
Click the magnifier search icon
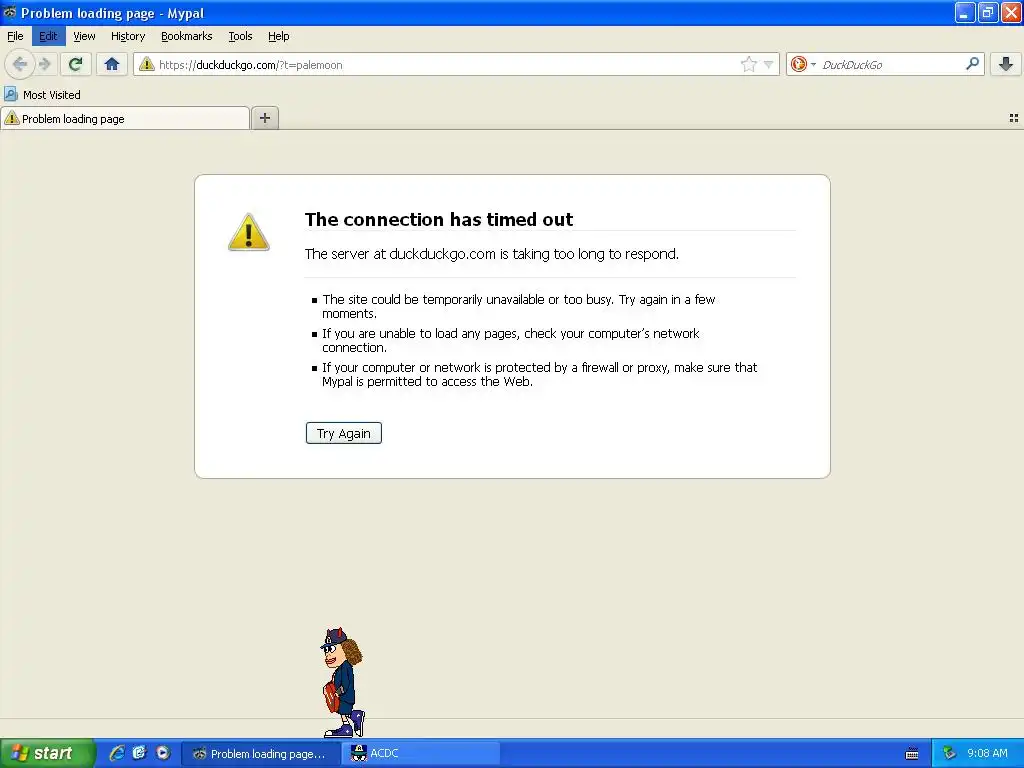(972, 64)
